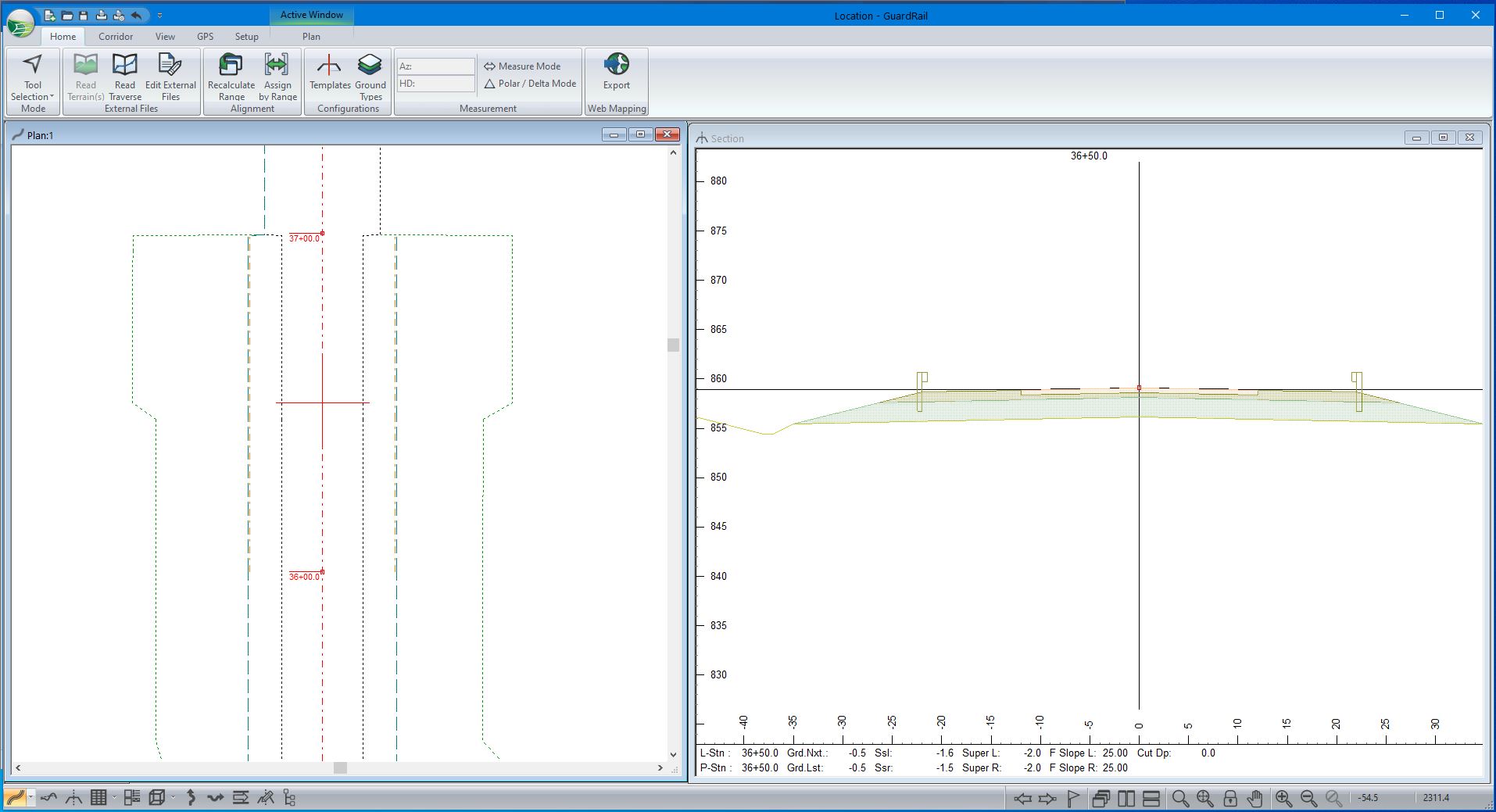The height and width of the screenshot is (812, 1496).
Task: Zoom in with the plus magnifier
Action: point(1283,799)
